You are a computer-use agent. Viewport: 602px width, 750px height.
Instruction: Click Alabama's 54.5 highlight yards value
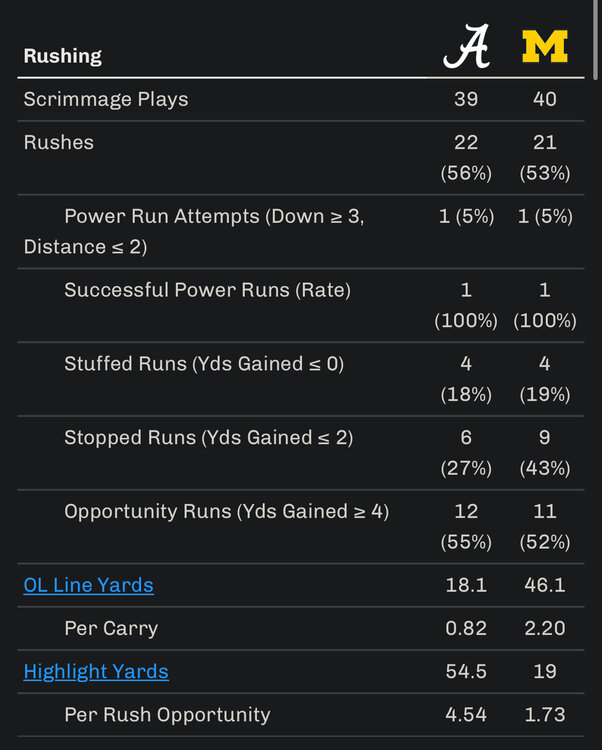[x=466, y=671]
